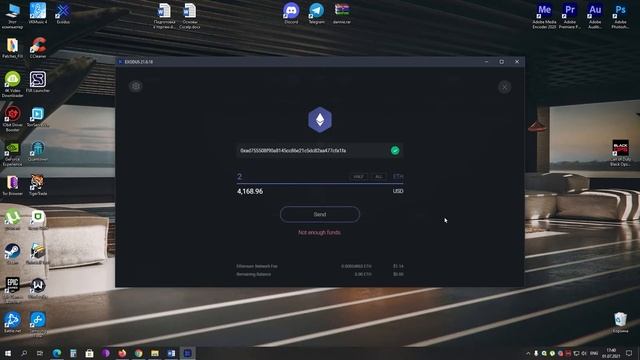This screenshot has width=640, height=360.
Task: Switch to Word in the taskbar
Action: (x=171, y=353)
